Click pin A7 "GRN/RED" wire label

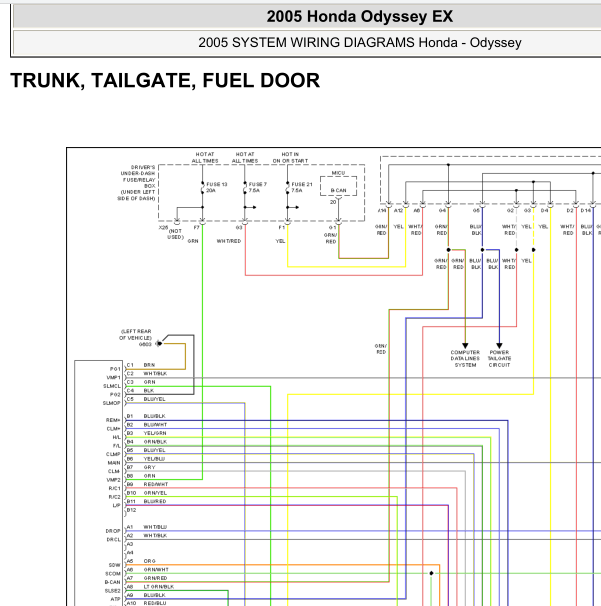pyautogui.click(x=155, y=578)
